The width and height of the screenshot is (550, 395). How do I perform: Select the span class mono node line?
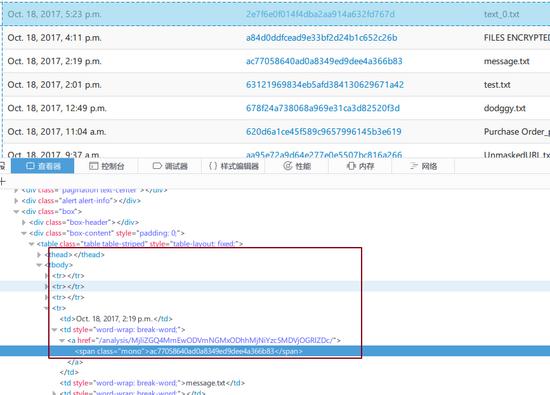pos(189,351)
